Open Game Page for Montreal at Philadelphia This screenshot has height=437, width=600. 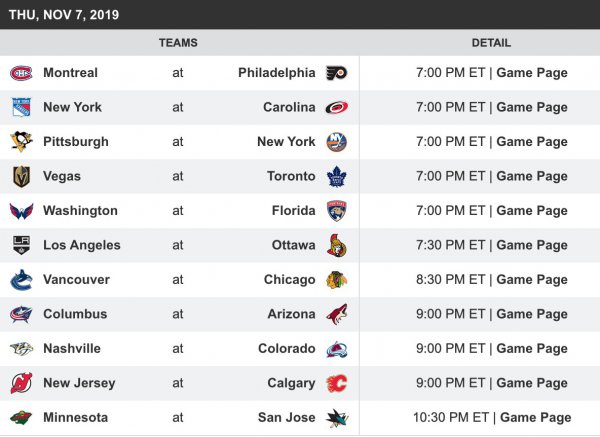[532, 73]
